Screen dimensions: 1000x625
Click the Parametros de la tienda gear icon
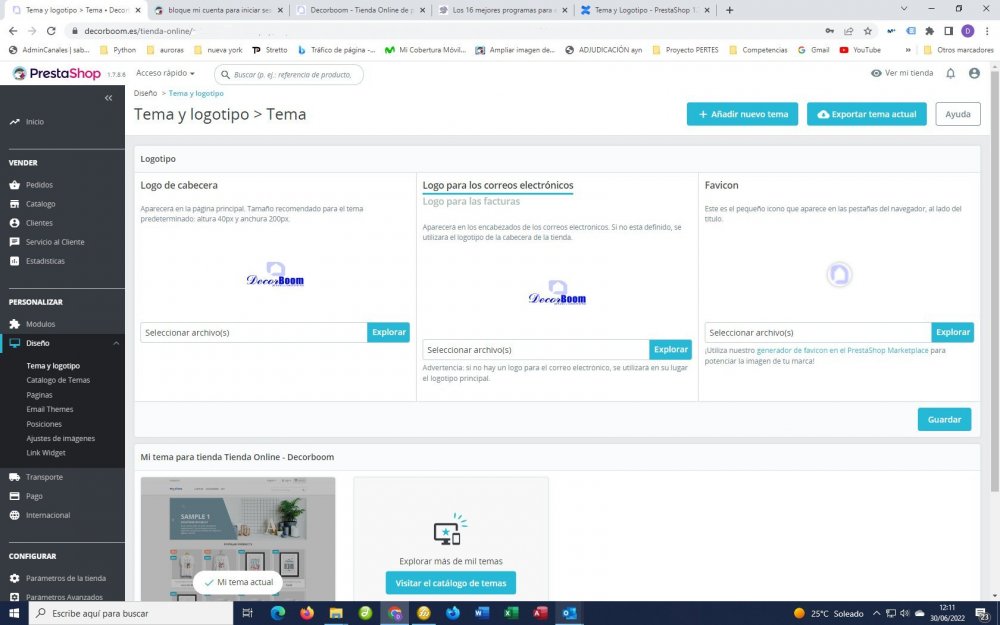tap(15, 578)
